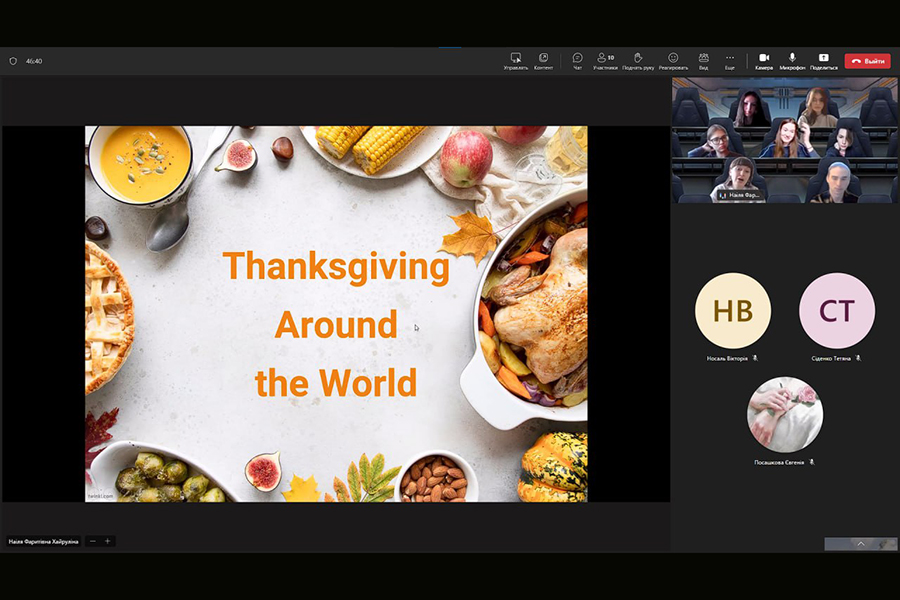Expand the self-view preview chevron
Viewport: 900px width, 600px height.
click(x=860, y=544)
